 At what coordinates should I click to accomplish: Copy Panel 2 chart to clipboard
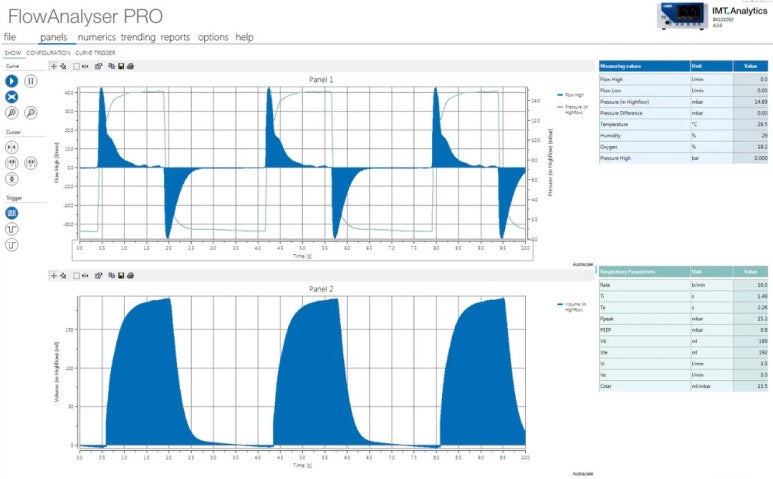111,275
